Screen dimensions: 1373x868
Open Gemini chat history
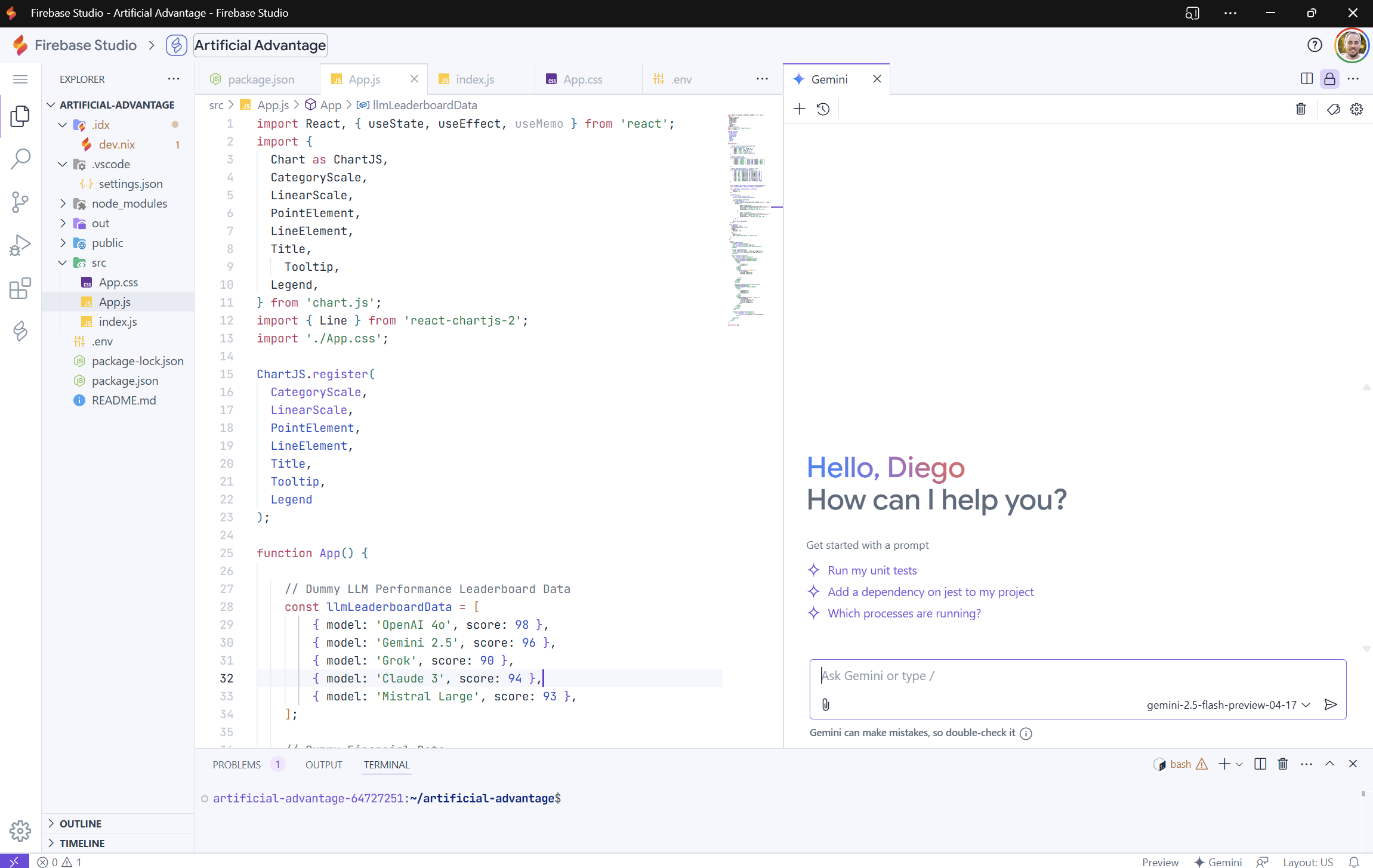click(823, 109)
